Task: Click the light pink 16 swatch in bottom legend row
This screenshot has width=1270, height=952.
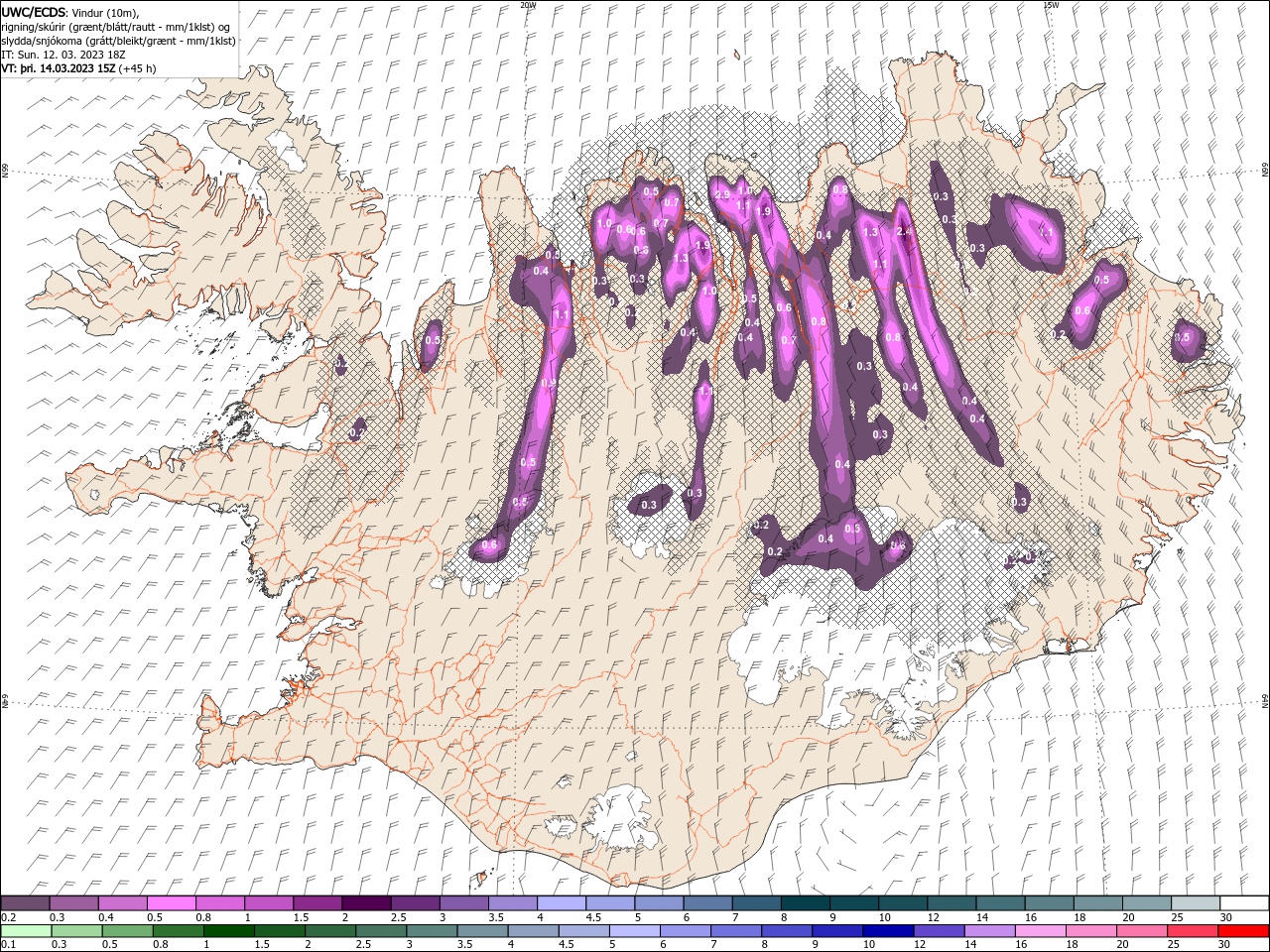Action: (x=1041, y=931)
